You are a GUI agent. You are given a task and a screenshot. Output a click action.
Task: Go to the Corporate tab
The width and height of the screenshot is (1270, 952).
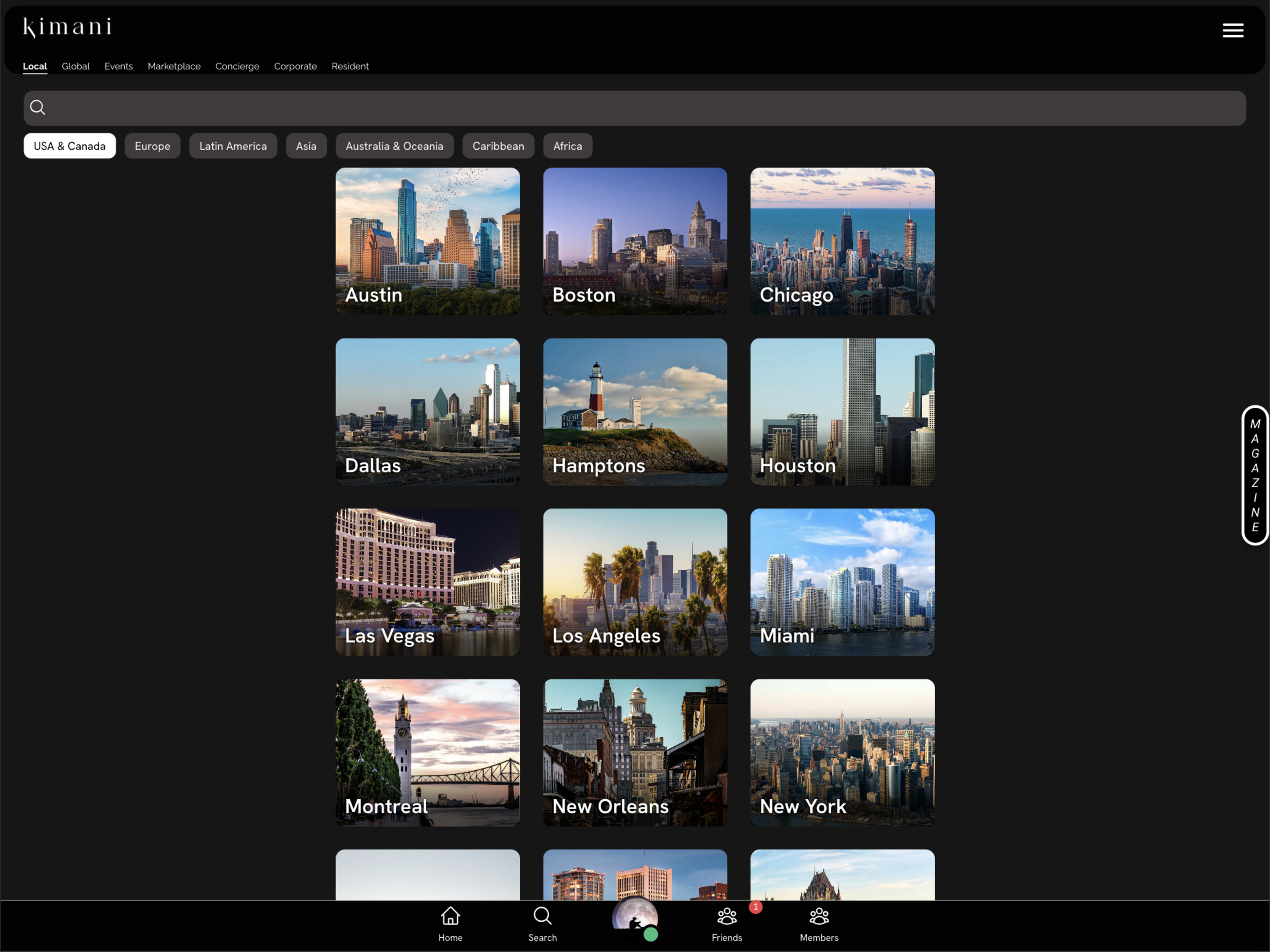coord(295,66)
